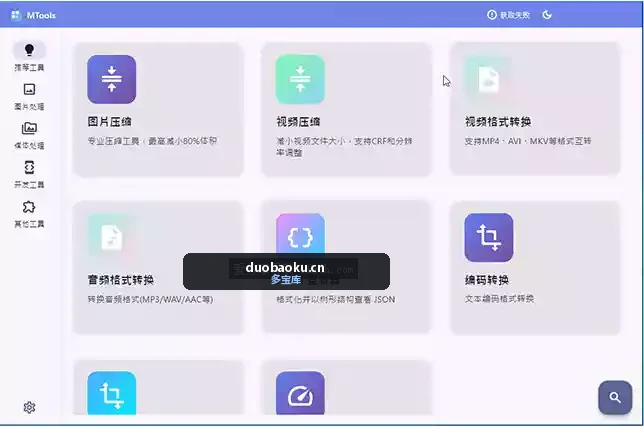Open 视频压缩 card title
Image resolution: width=644 pixels, height=427 pixels.
(x=298, y=122)
